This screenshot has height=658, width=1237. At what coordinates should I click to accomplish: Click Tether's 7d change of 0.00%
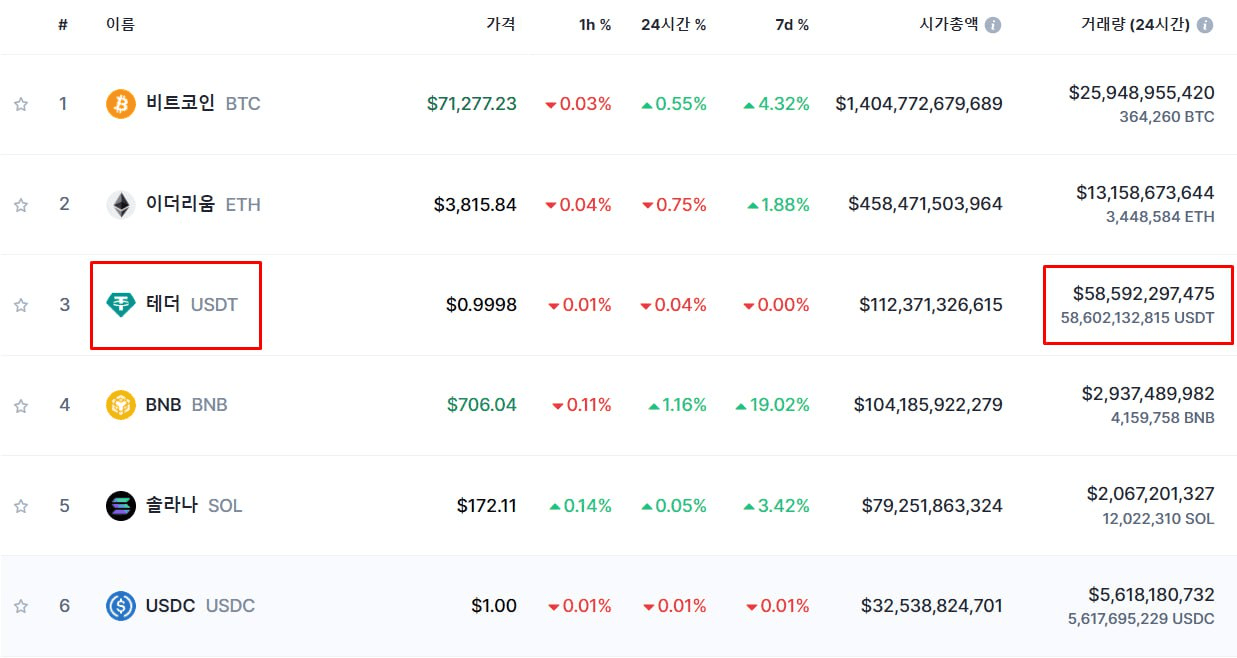pyautogui.click(x=777, y=305)
